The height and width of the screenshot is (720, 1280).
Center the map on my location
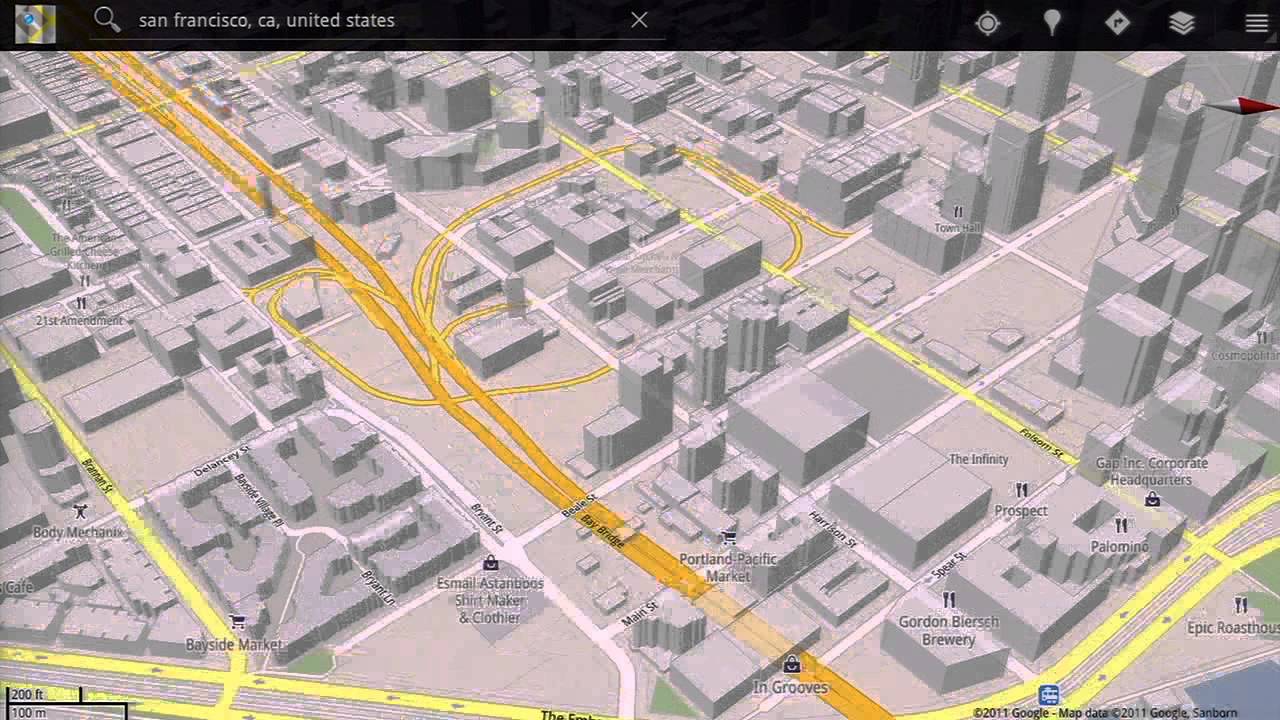pyautogui.click(x=988, y=23)
